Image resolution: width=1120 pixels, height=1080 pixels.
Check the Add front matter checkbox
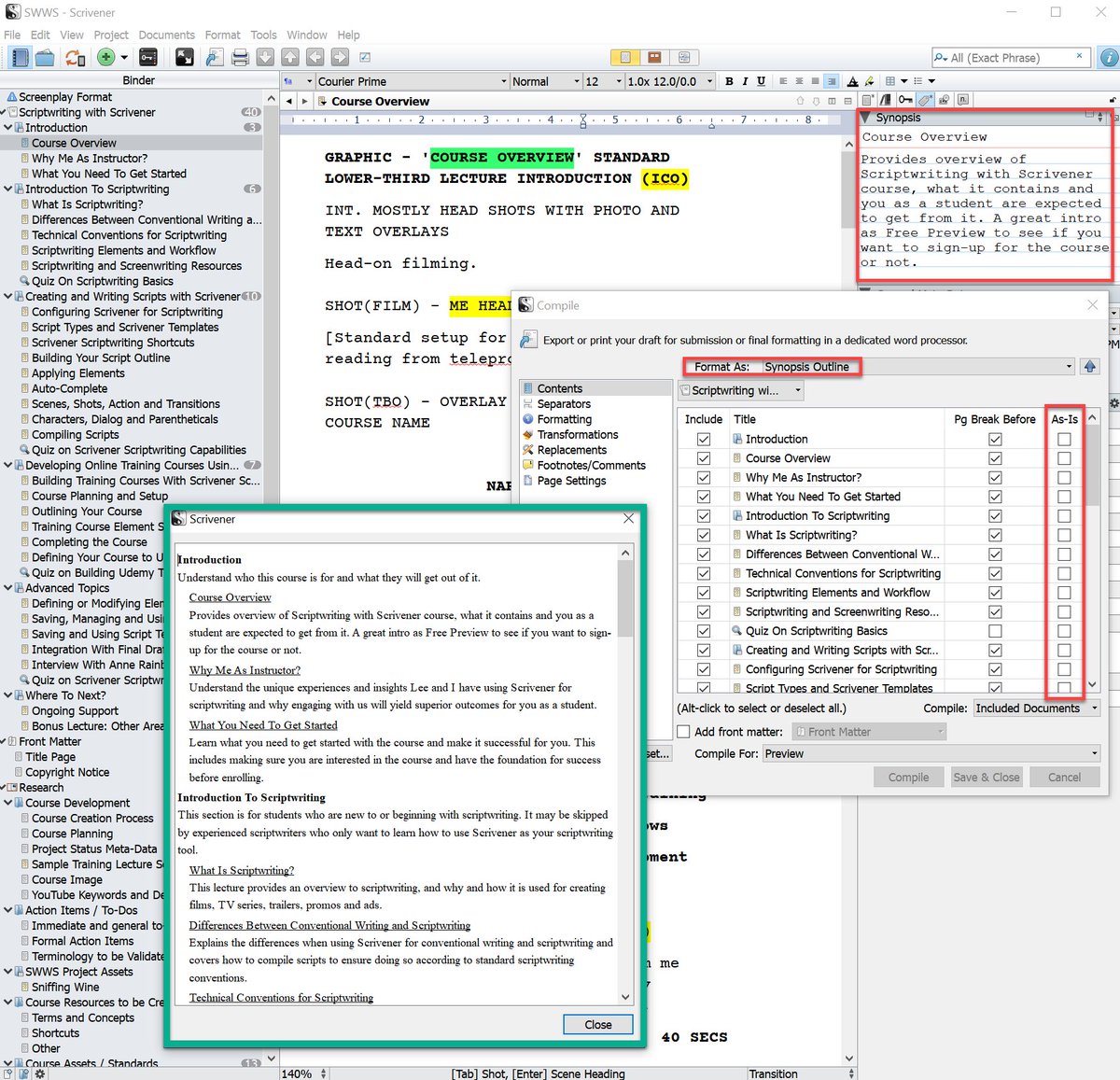tap(684, 732)
